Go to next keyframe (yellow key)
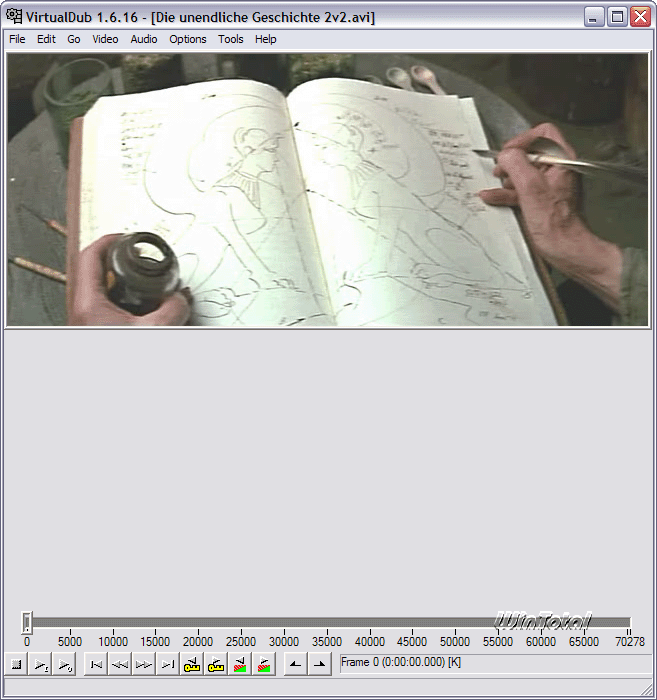Image resolution: width=657 pixels, height=700 pixels. click(x=216, y=664)
